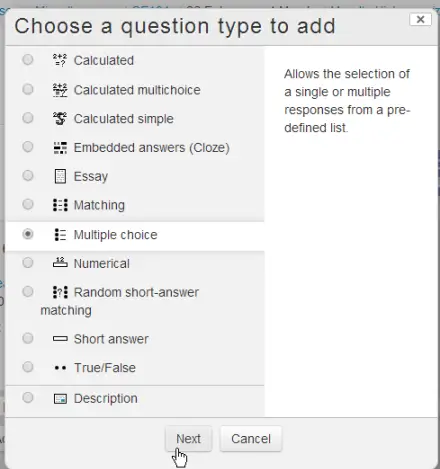The height and width of the screenshot is (469, 440).
Task: Choose the Numerical radio option
Action: click(x=28, y=263)
